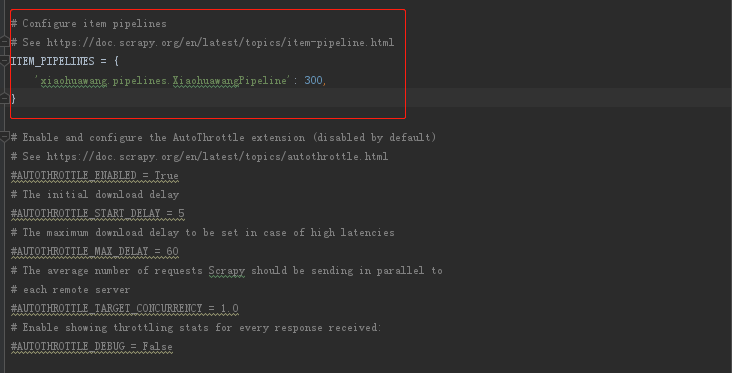Click the #AUTOTHROTTLE_MAX_DELAY = 60 line
The height and width of the screenshot is (373, 732).
pos(95,252)
